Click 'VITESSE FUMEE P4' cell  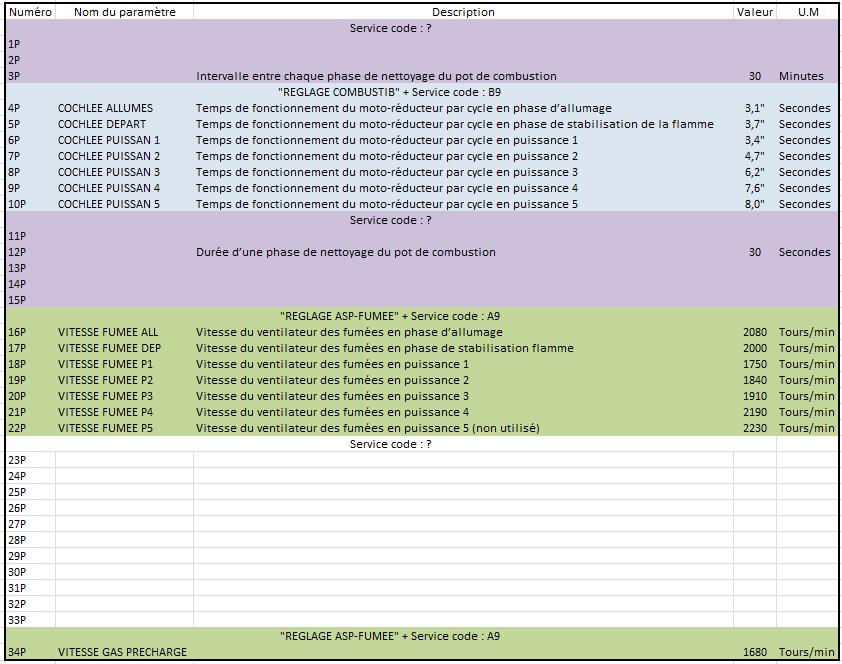(105, 412)
